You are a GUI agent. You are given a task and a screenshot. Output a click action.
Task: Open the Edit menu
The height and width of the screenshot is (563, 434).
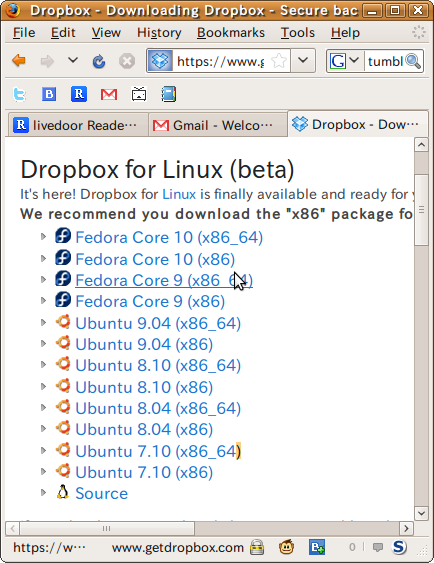[63, 33]
